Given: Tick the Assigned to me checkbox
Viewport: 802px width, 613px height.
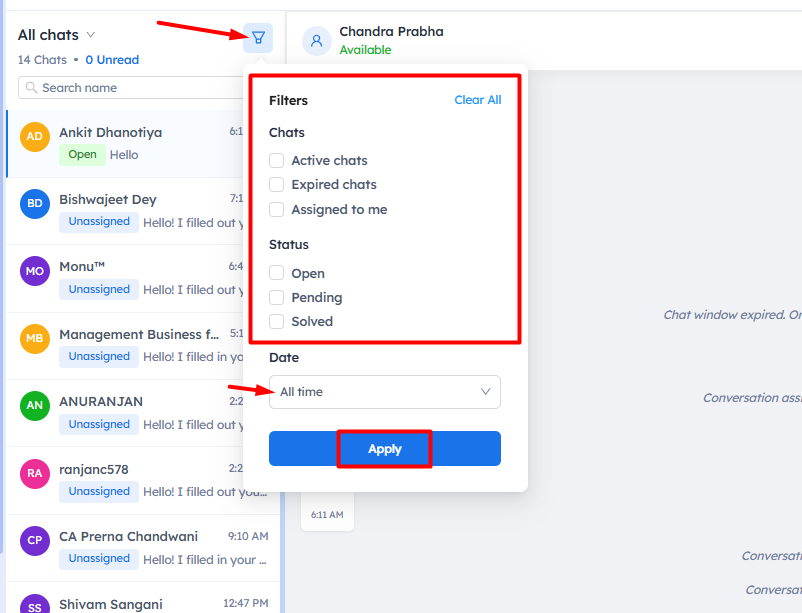Looking at the screenshot, I should 277,210.
